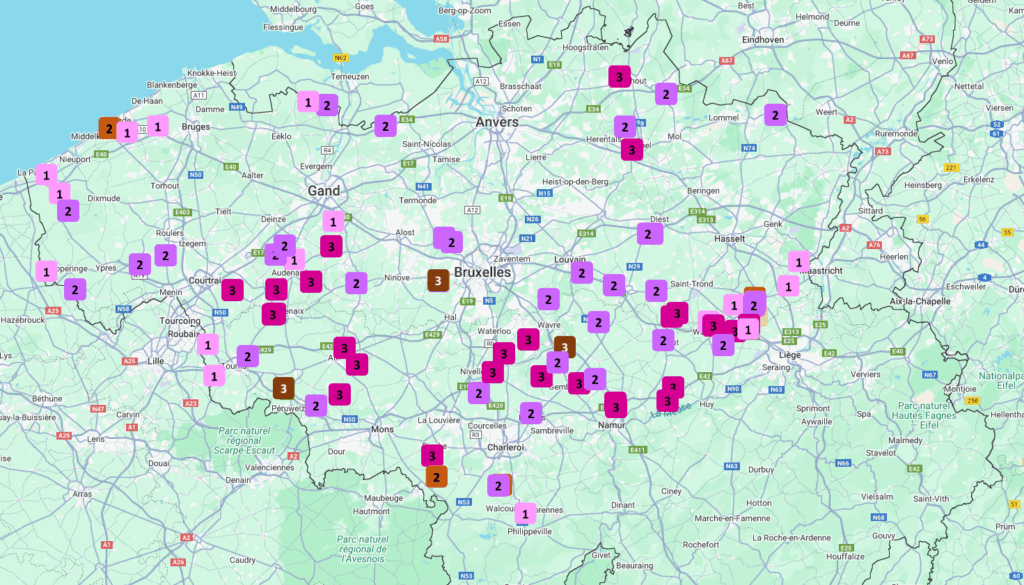Click the pink 1 marker near Philippeville
The image size is (1024, 585).
[525, 513]
